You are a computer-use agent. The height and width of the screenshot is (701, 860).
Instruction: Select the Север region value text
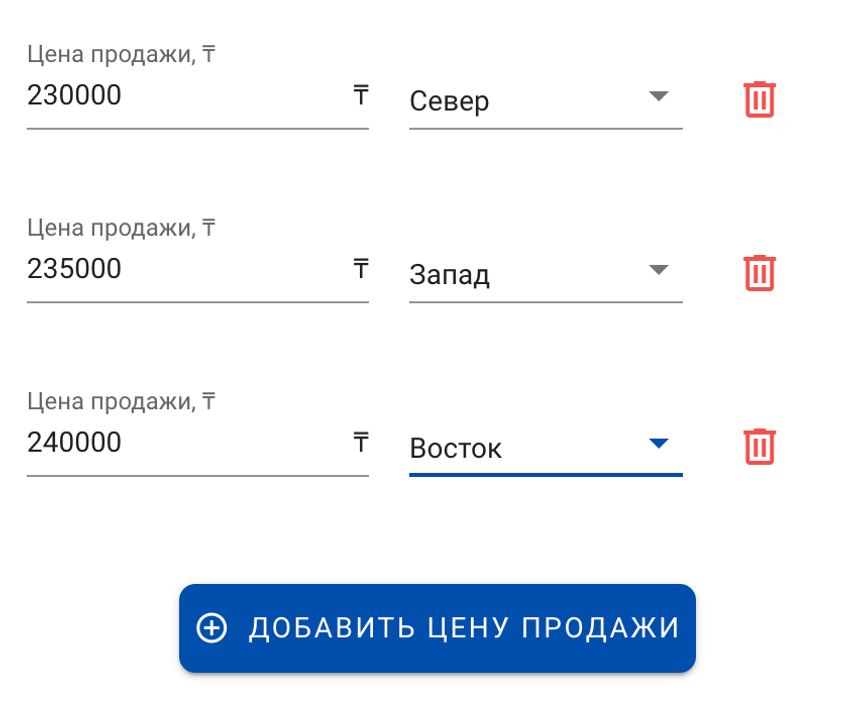pos(449,102)
